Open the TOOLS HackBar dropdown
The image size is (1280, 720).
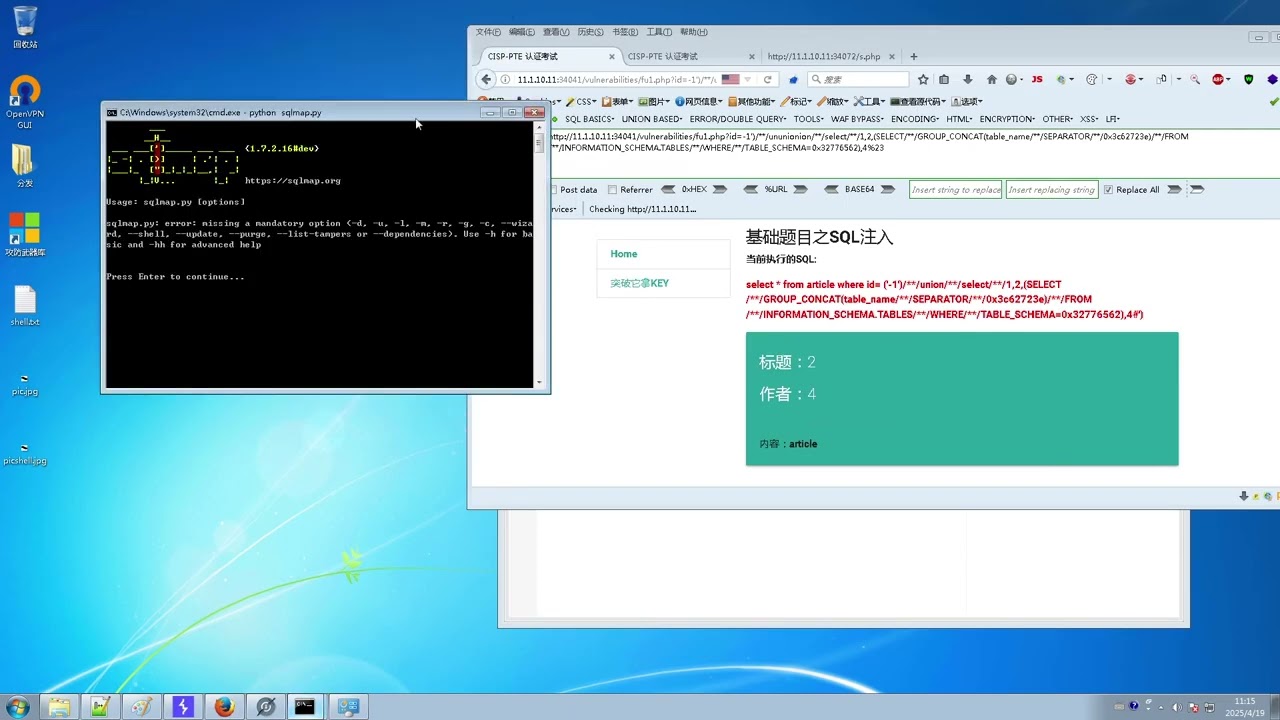(809, 119)
